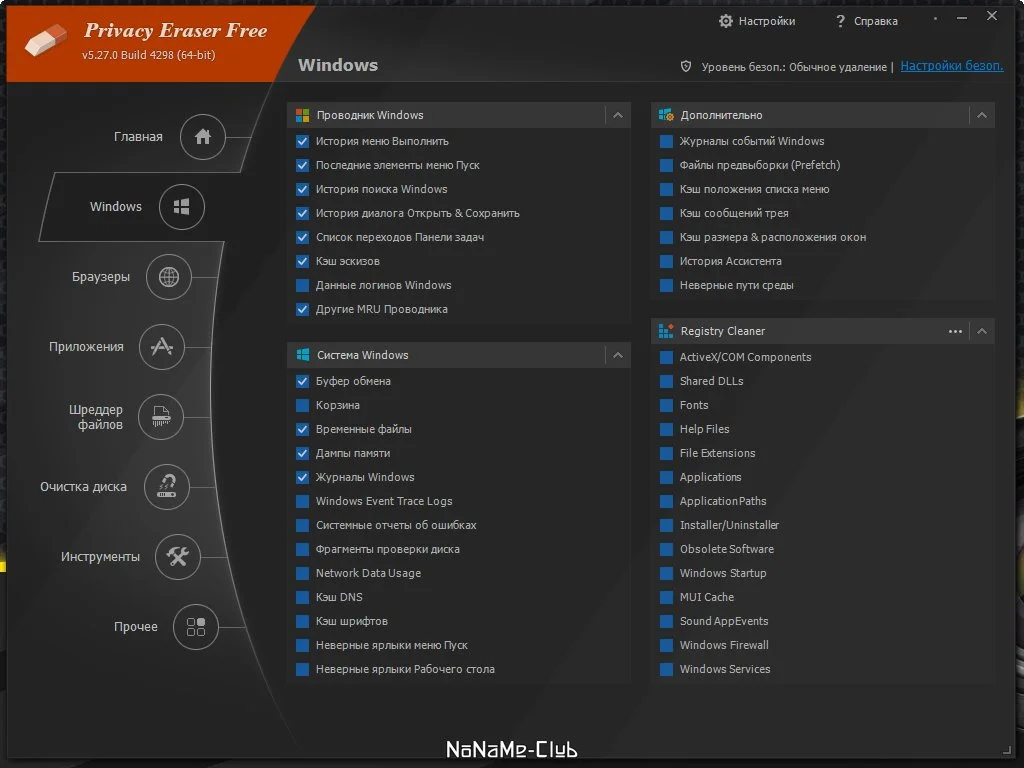The width and height of the screenshot is (1024, 768).
Task: Click the Проводник Windows section icon
Action: tap(302, 116)
